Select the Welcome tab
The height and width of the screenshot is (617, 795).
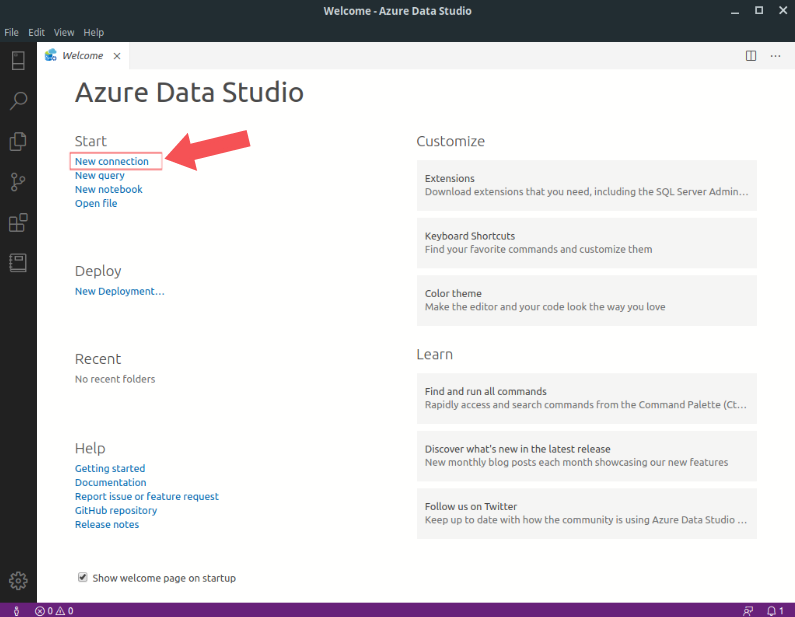[83, 56]
